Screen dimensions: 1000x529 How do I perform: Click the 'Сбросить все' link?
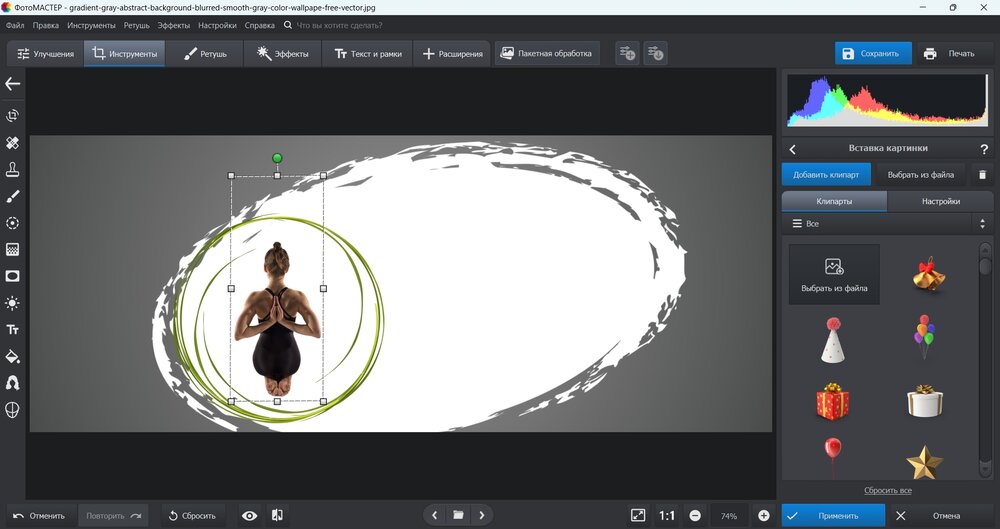[x=888, y=490]
